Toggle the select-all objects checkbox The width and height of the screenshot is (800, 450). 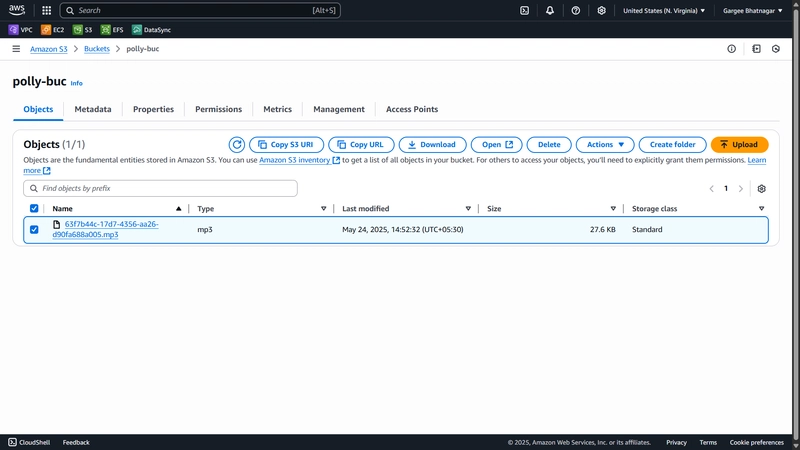coord(34,208)
